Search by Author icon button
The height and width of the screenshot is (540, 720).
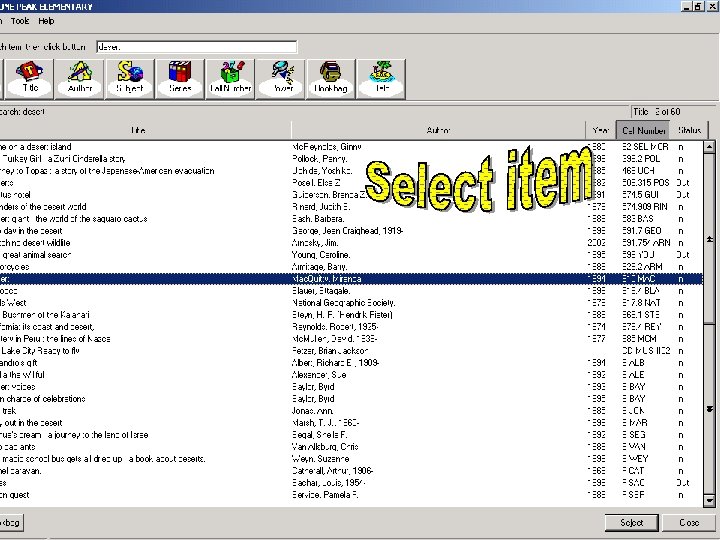(79, 79)
